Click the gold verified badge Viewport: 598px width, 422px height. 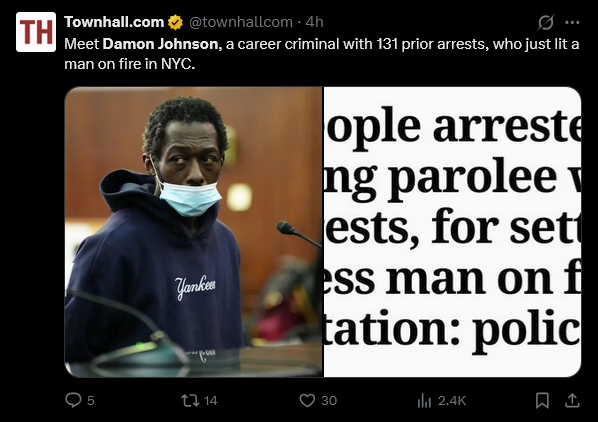pos(175,22)
